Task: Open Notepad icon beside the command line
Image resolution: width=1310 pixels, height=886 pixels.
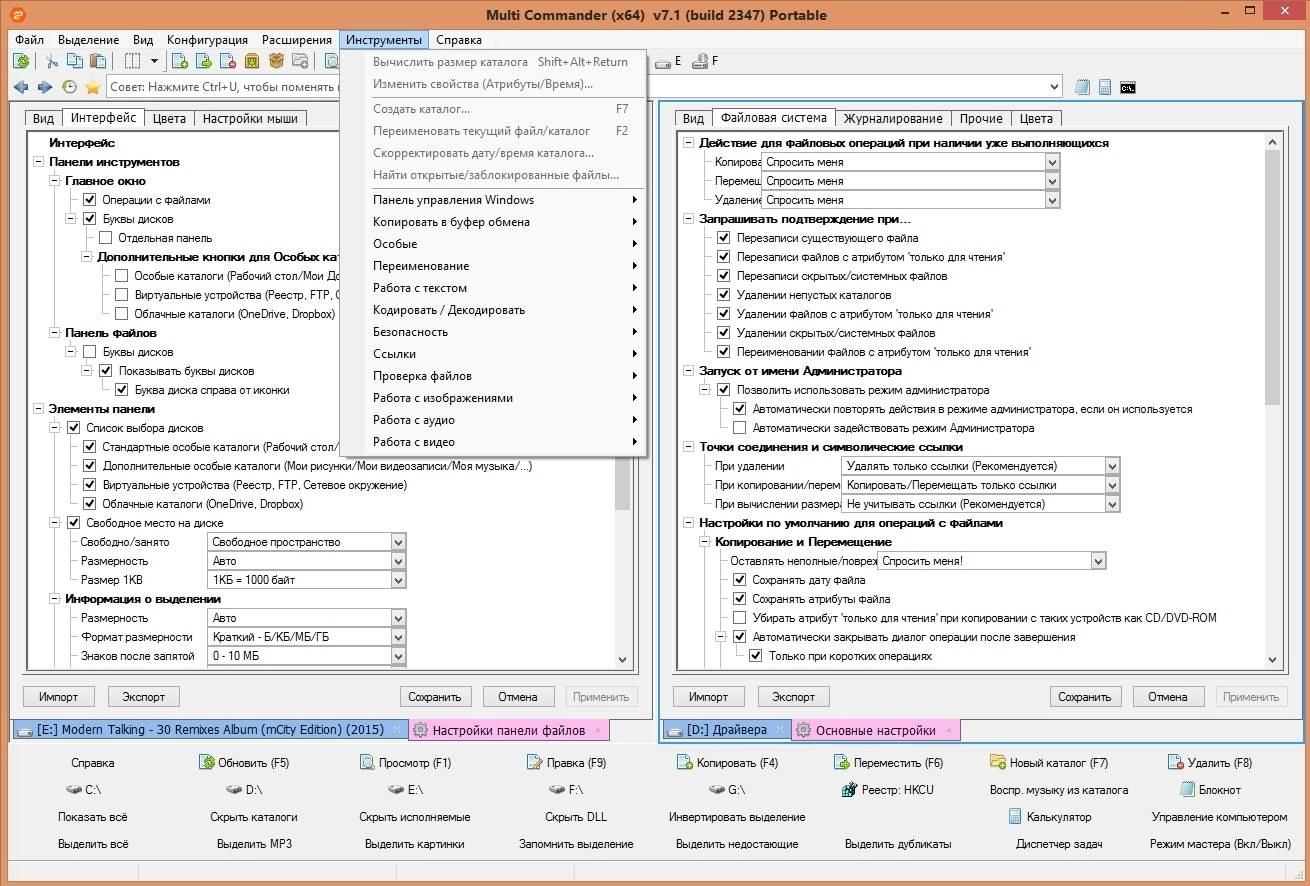Action: [1082, 87]
